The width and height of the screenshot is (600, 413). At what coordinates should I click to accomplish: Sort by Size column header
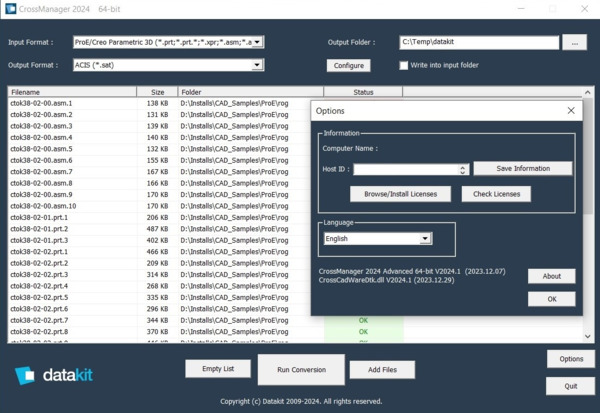point(157,92)
